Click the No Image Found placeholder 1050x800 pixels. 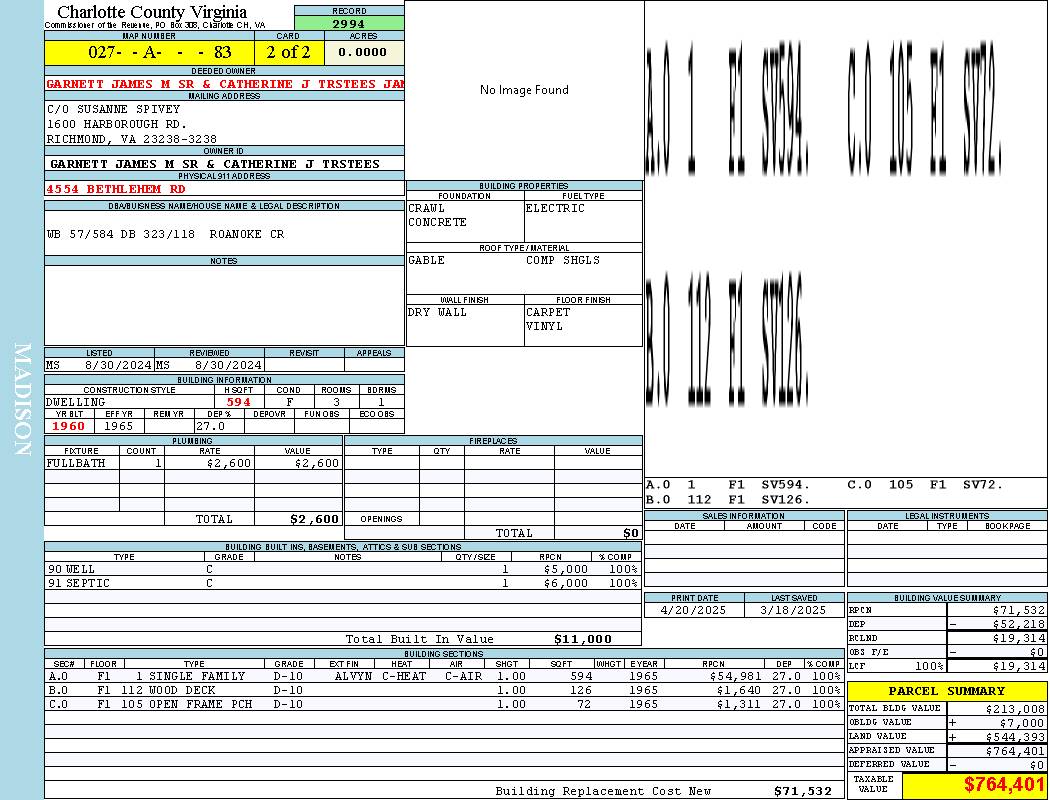pos(524,90)
